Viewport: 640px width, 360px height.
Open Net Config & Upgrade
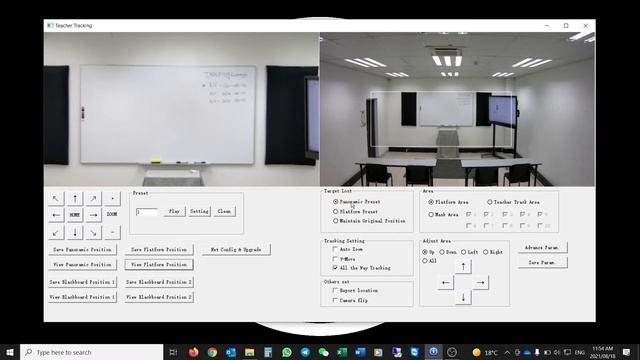[x=236, y=249]
